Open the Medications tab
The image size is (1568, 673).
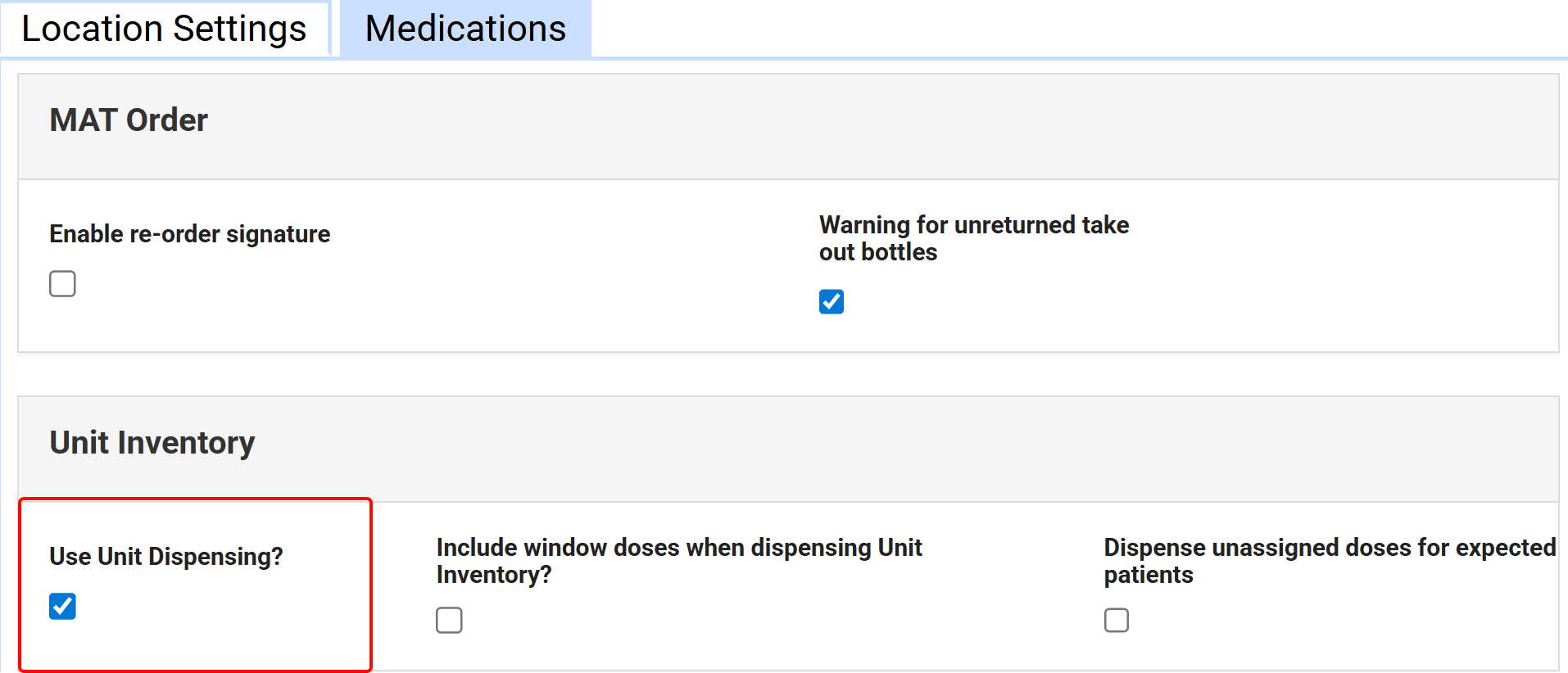click(465, 29)
